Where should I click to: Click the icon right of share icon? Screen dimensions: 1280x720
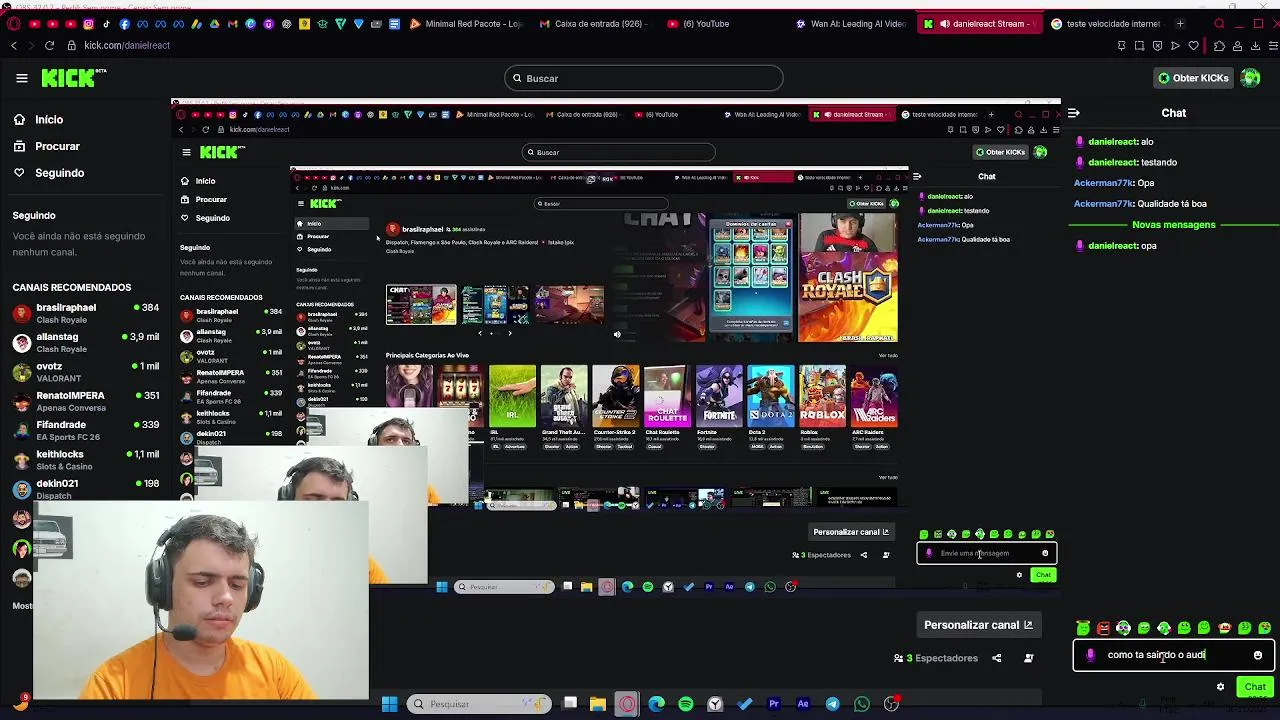tap(1028, 658)
